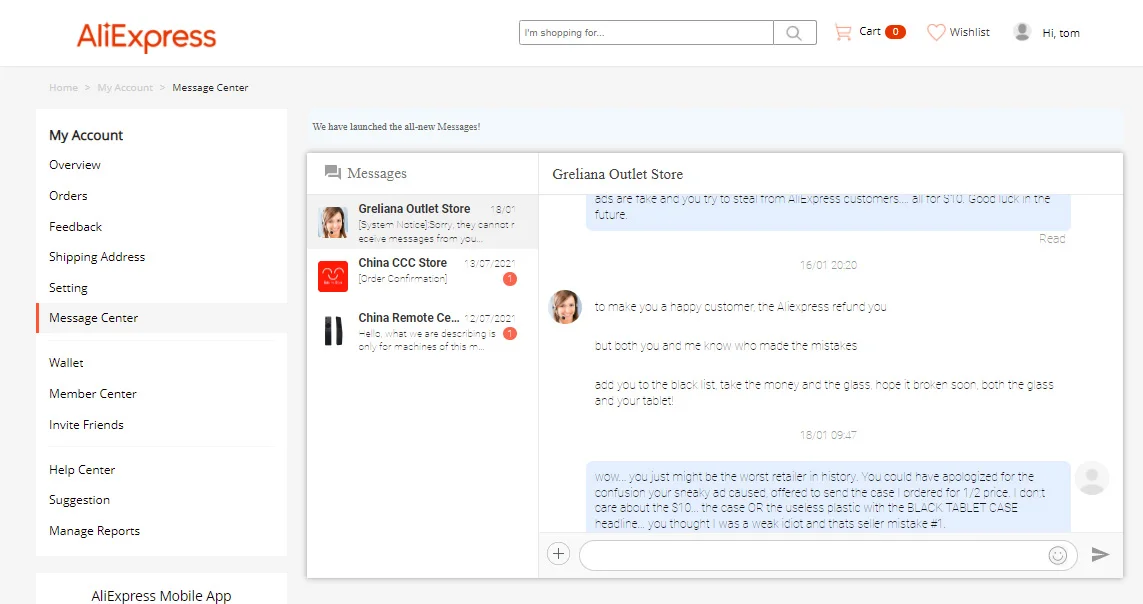Click the unread badge on China CCC Store

coord(510,279)
